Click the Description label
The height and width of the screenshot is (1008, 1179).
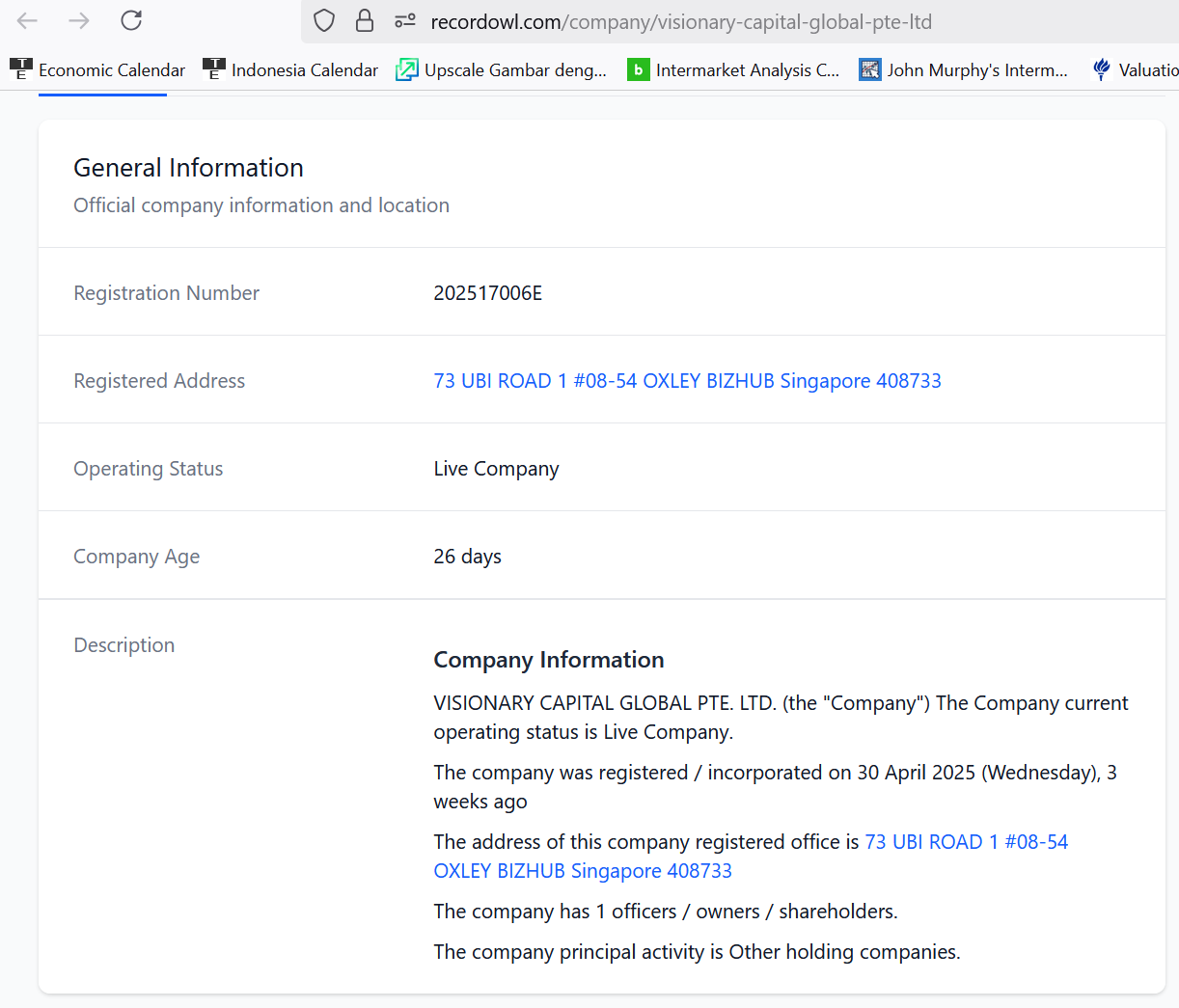pos(123,645)
